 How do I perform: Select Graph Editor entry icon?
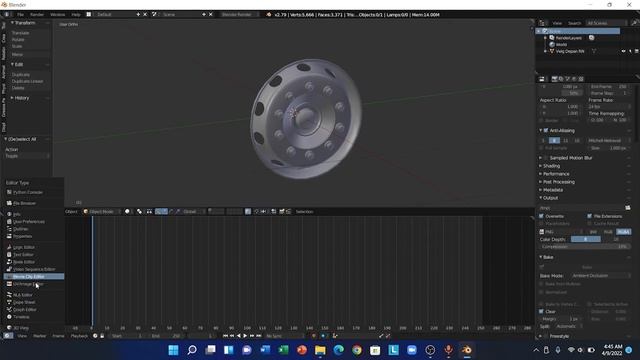click(x=9, y=309)
